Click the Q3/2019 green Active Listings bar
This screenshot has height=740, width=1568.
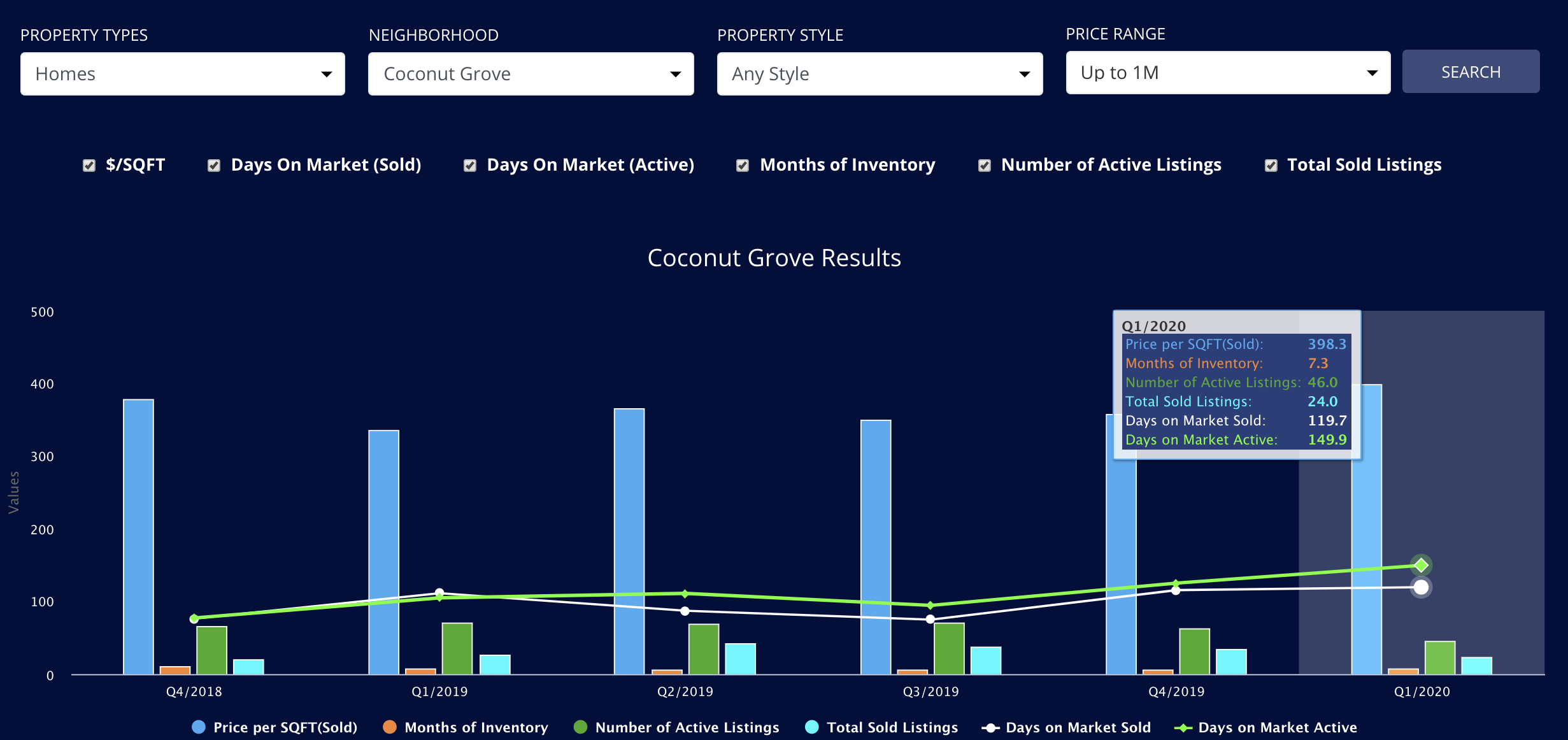pos(950,648)
